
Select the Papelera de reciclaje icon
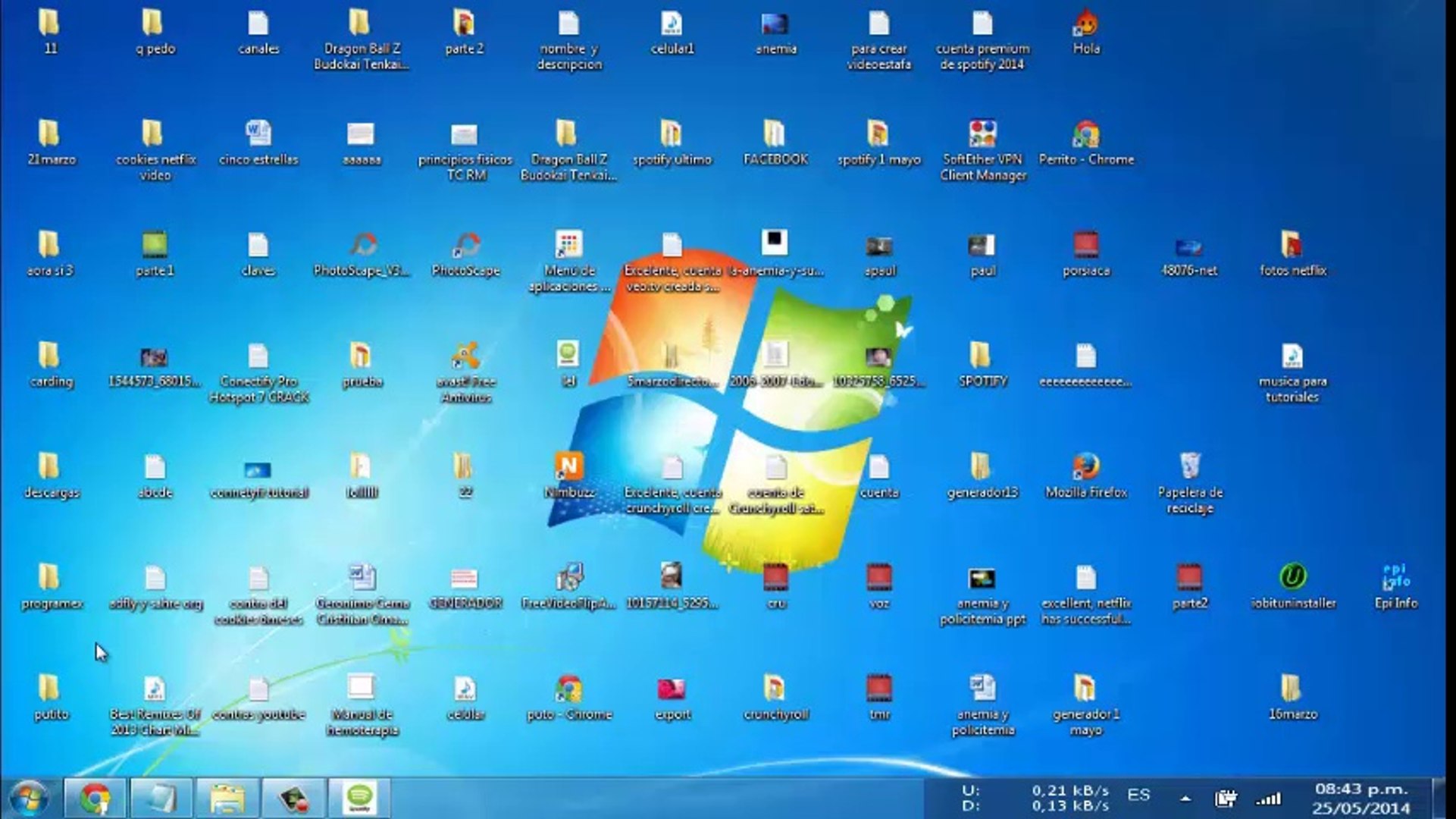point(1189,483)
